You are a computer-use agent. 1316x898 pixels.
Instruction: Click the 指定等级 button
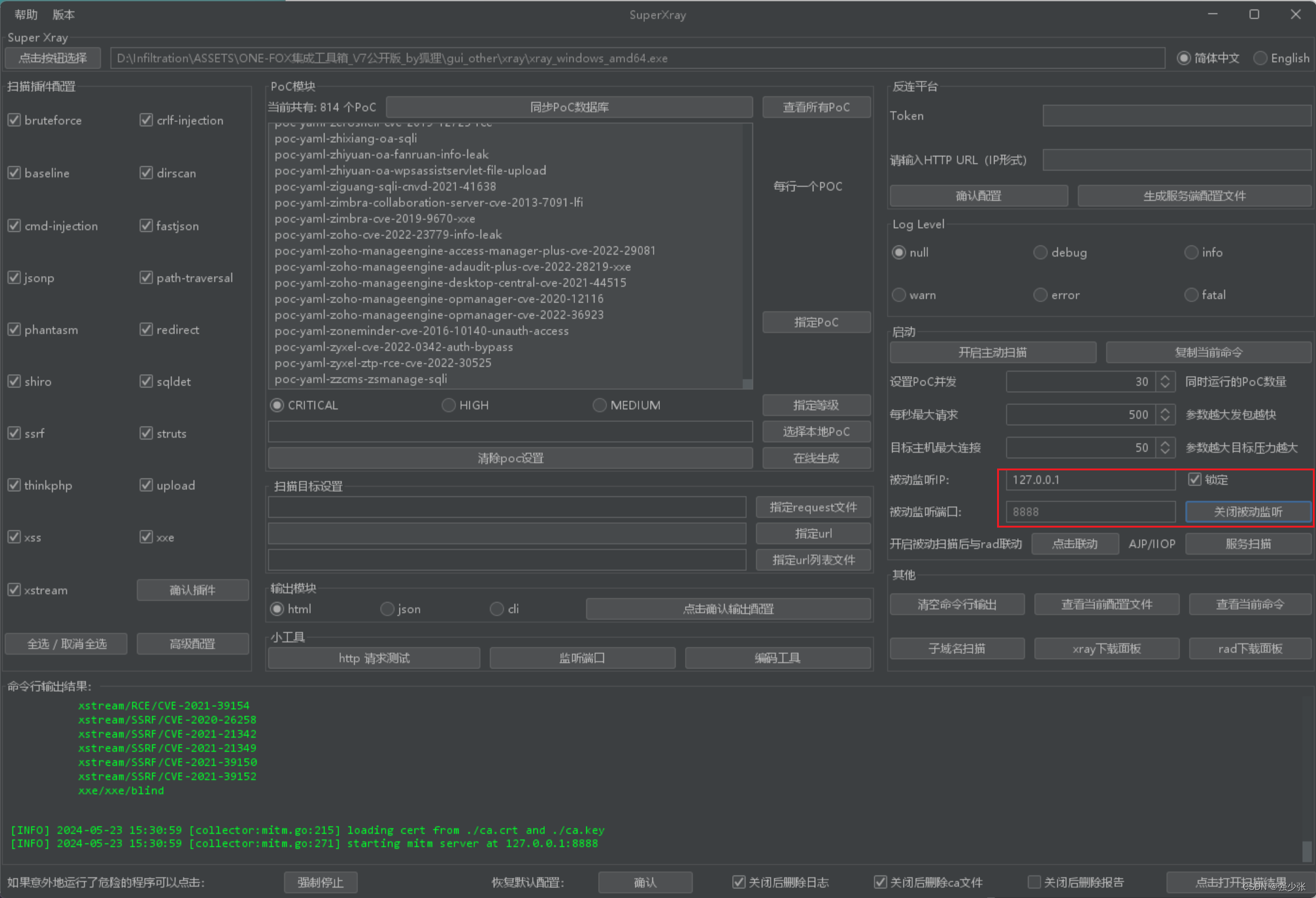(817, 405)
